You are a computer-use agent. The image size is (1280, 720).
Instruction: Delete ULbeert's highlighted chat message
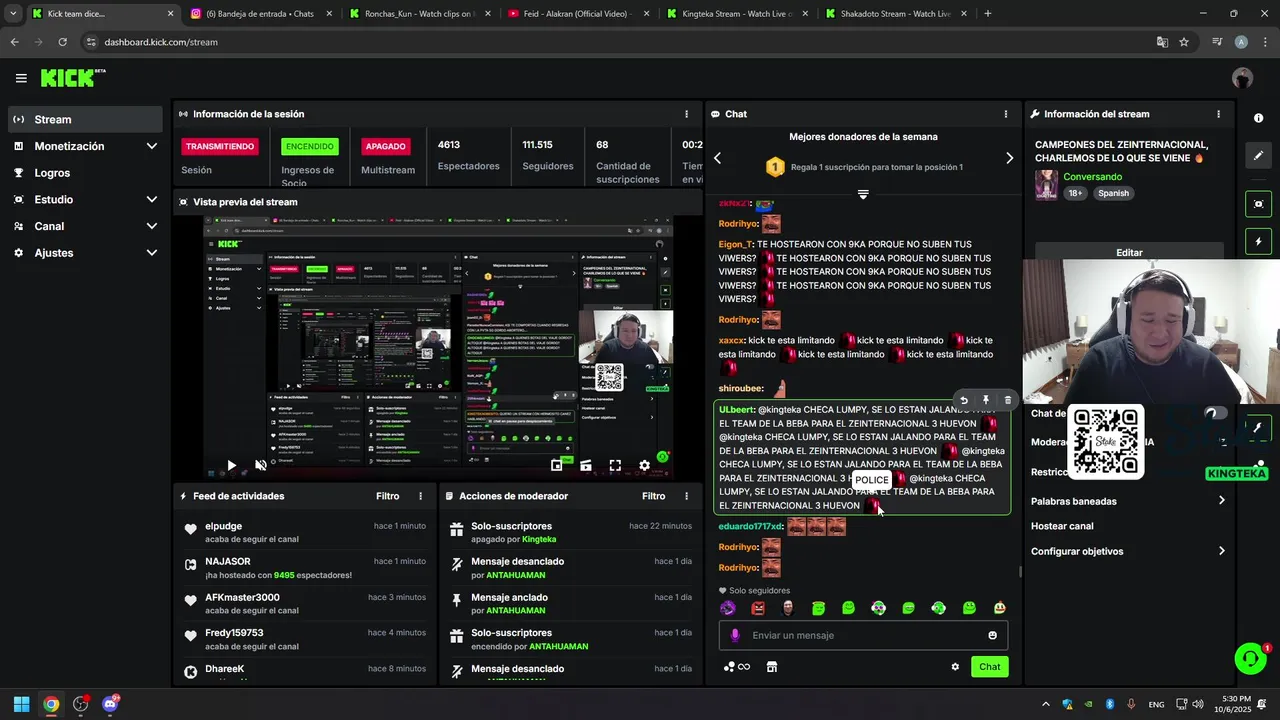pos(1007,400)
